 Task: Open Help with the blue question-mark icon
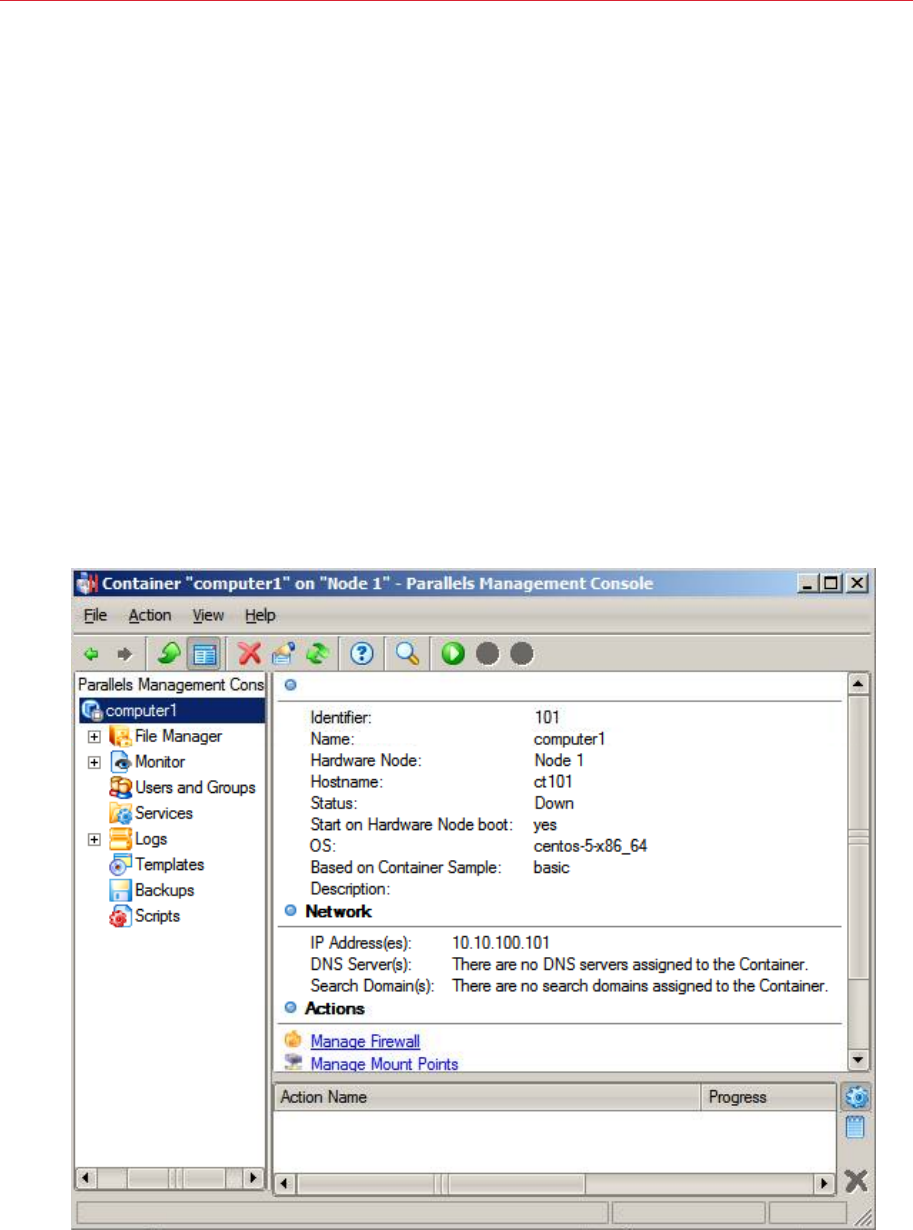point(363,654)
